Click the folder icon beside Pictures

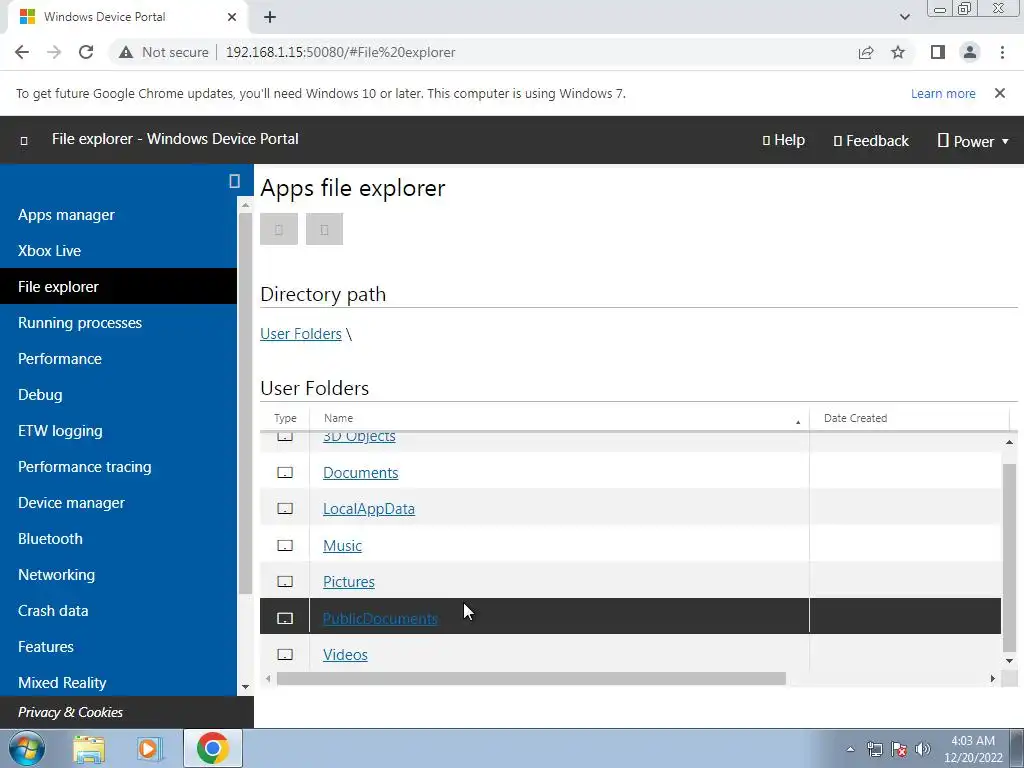285,581
